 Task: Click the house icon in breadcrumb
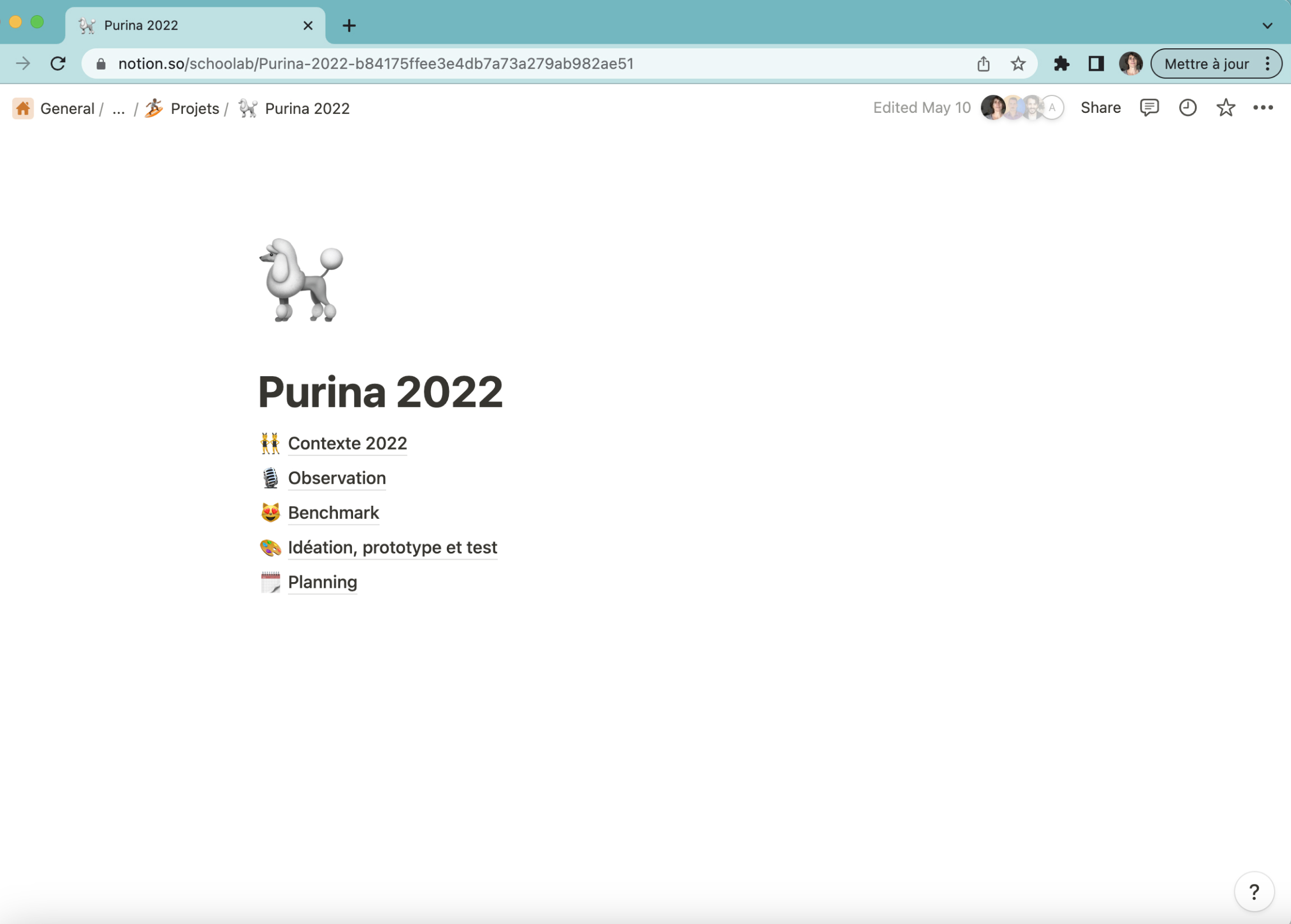click(23, 108)
